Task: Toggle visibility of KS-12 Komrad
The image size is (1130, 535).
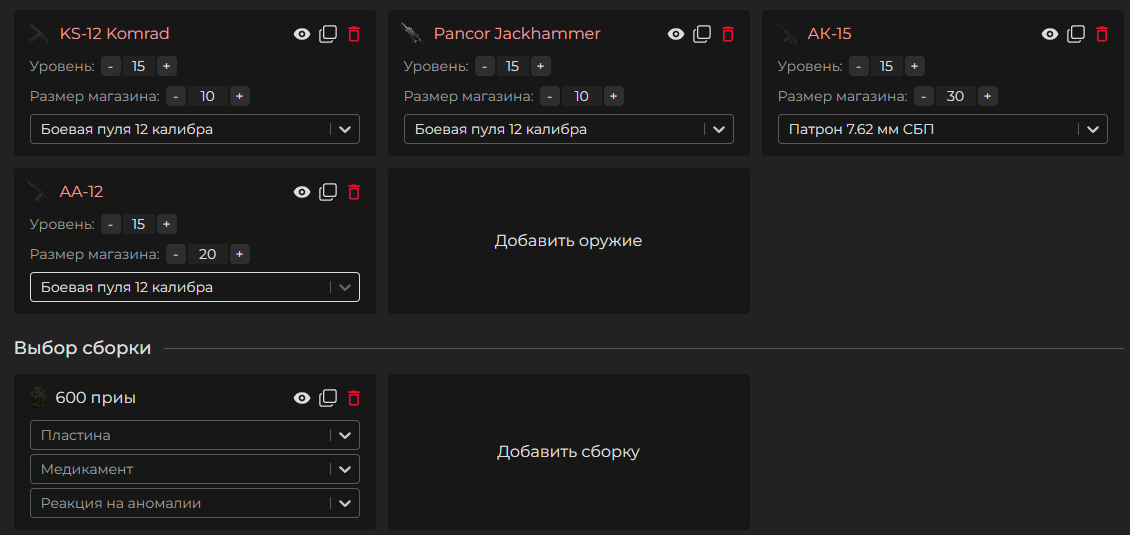Action: click(x=302, y=34)
